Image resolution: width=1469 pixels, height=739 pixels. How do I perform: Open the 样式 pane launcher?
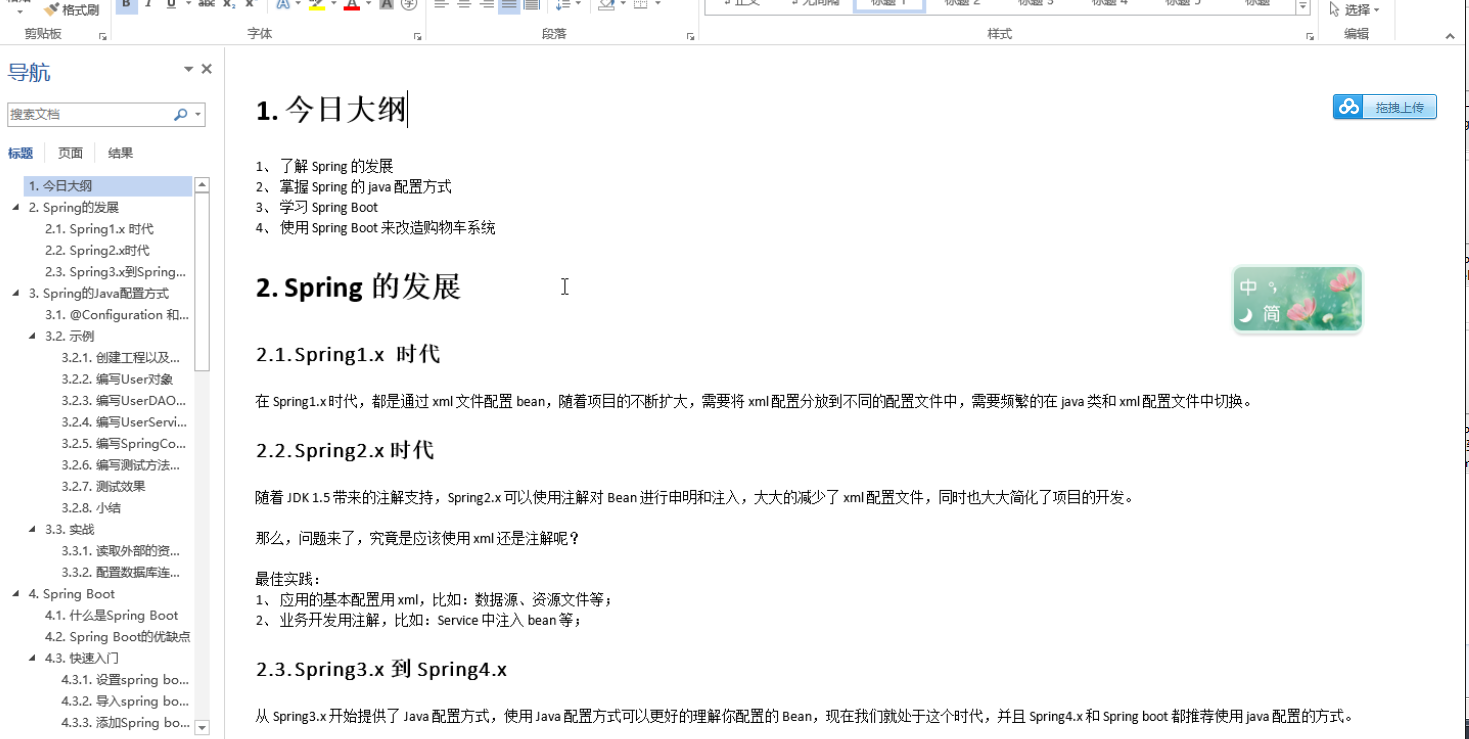click(1310, 37)
